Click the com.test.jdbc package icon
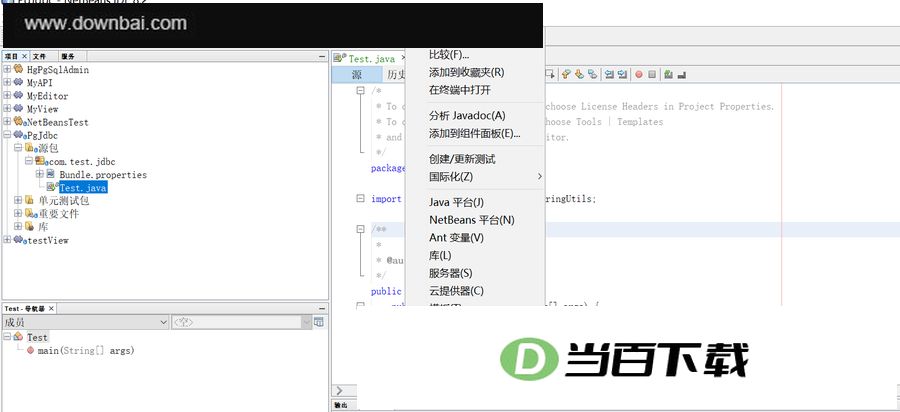The width and height of the screenshot is (900, 412). click(x=40, y=161)
